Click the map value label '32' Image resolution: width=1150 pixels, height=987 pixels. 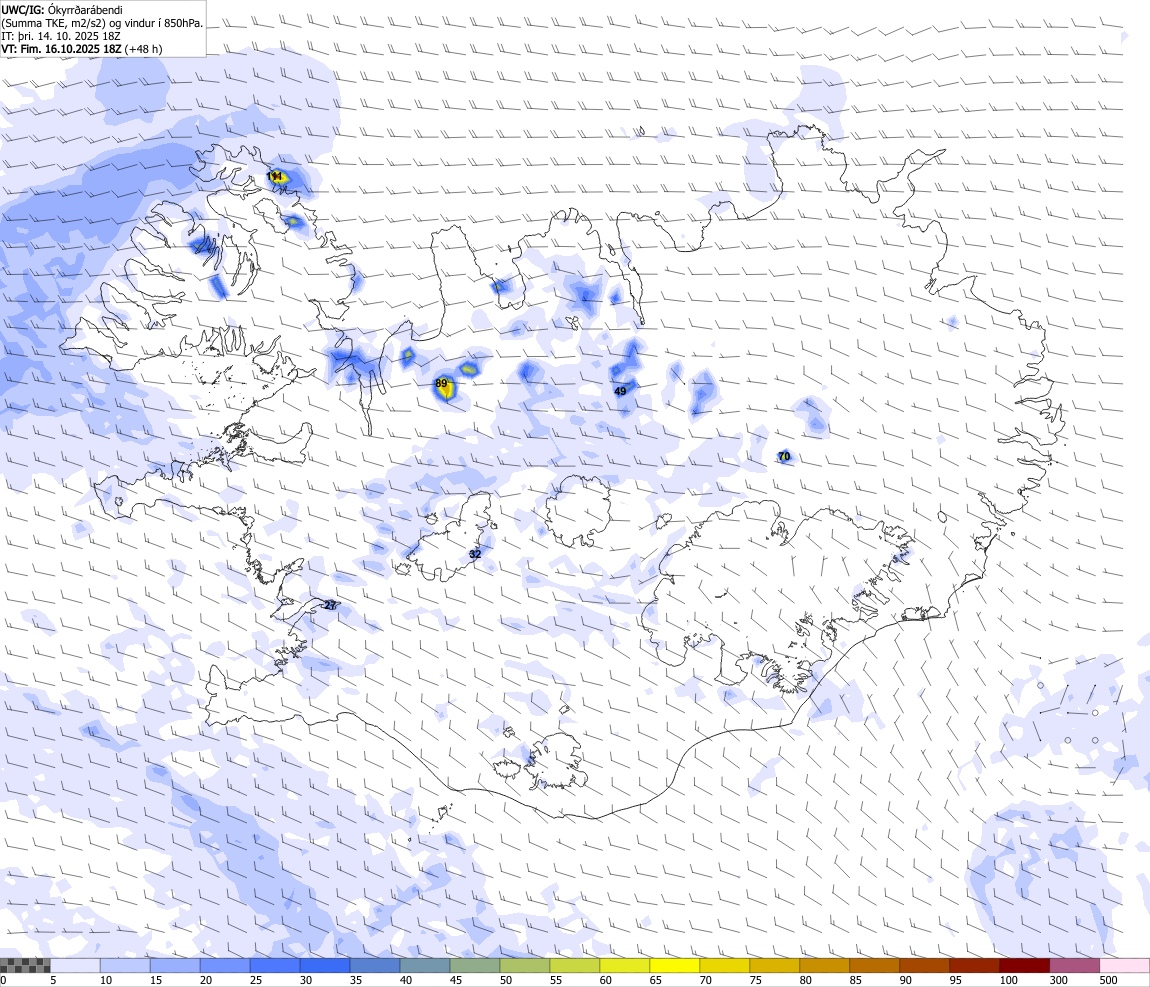coord(475,554)
